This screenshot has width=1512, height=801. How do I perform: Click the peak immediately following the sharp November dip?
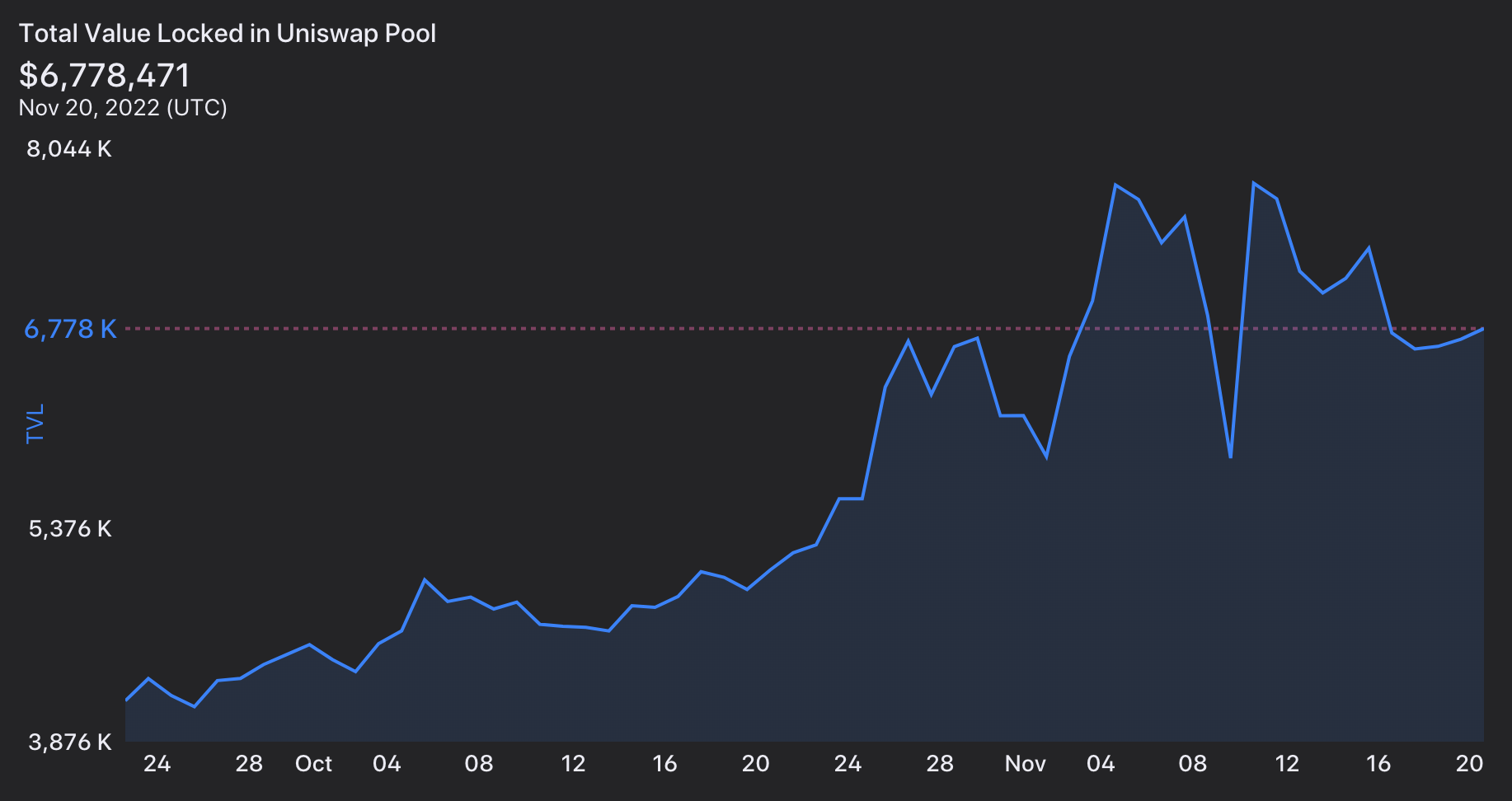[1253, 183]
